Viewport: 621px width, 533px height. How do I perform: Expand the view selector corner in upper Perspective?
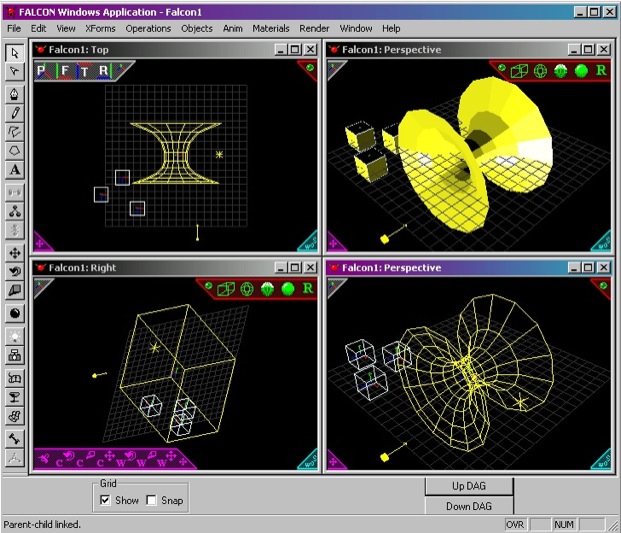point(335,69)
